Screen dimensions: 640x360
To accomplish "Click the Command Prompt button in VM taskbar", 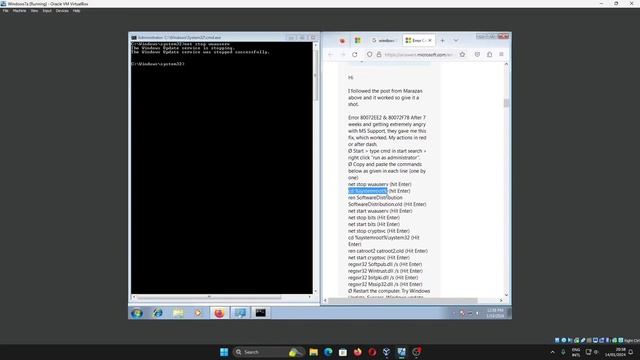I will [x=260, y=313].
